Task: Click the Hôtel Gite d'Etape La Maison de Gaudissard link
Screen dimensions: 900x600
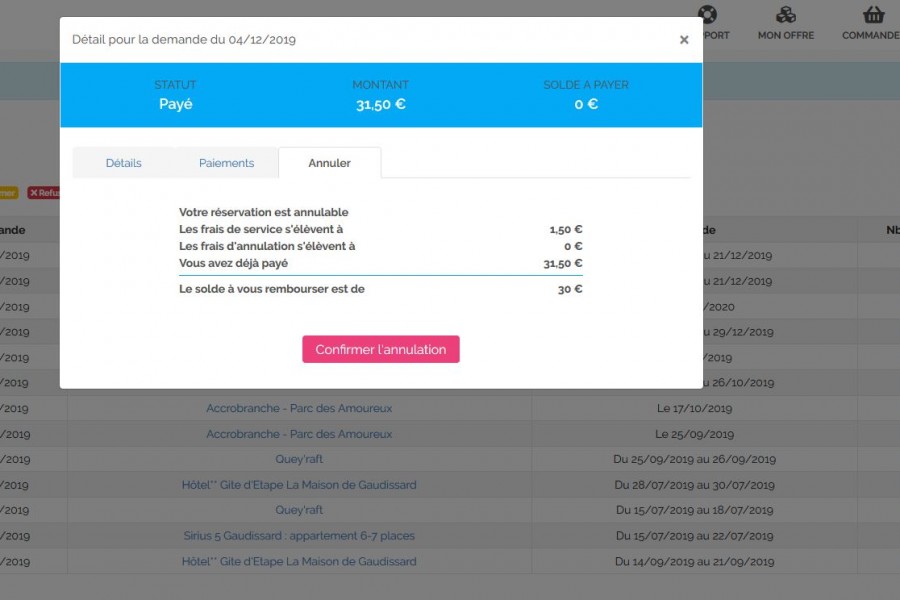Action: tap(298, 484)
